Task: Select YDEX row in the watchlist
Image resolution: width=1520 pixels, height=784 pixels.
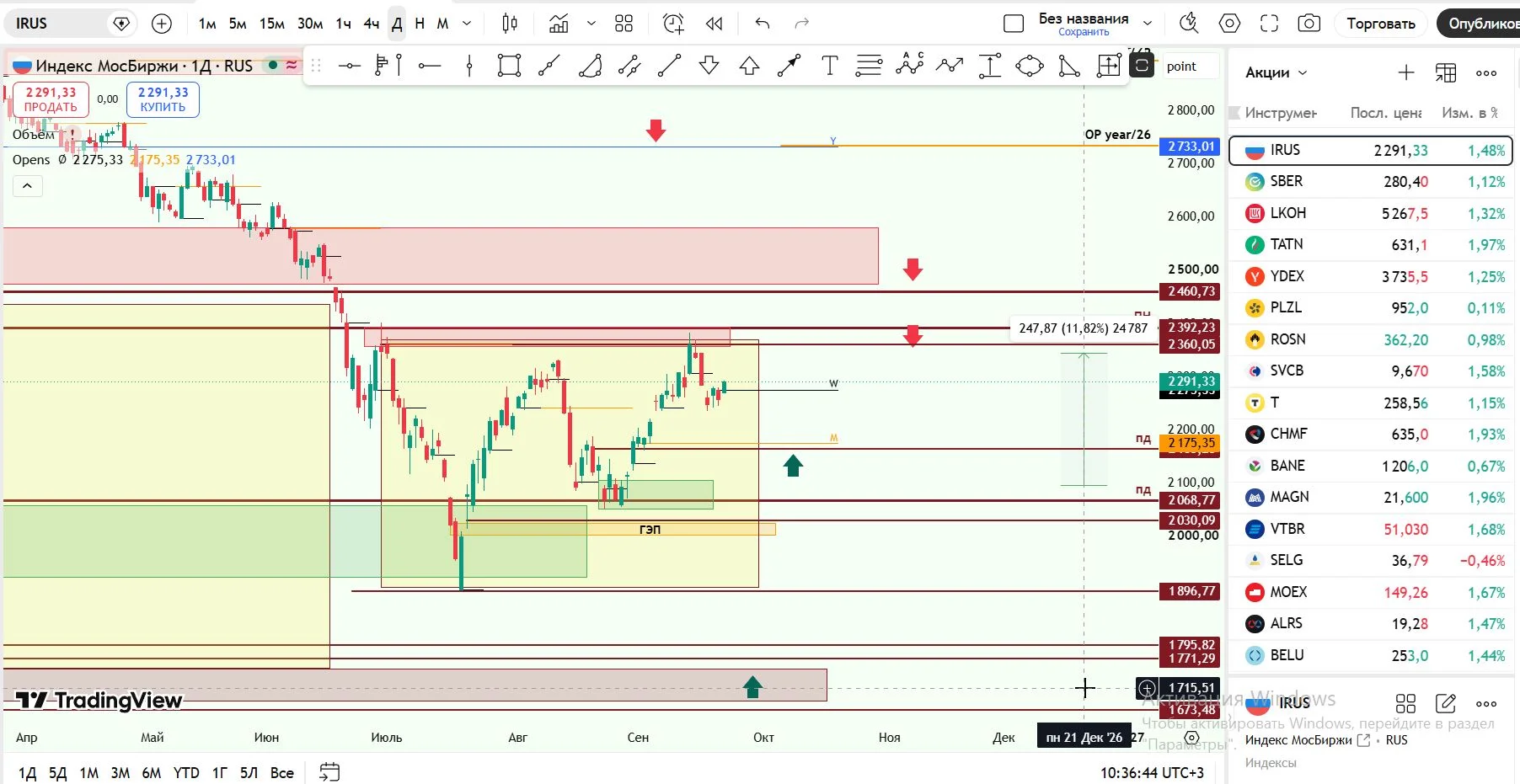Action: 1371,276
